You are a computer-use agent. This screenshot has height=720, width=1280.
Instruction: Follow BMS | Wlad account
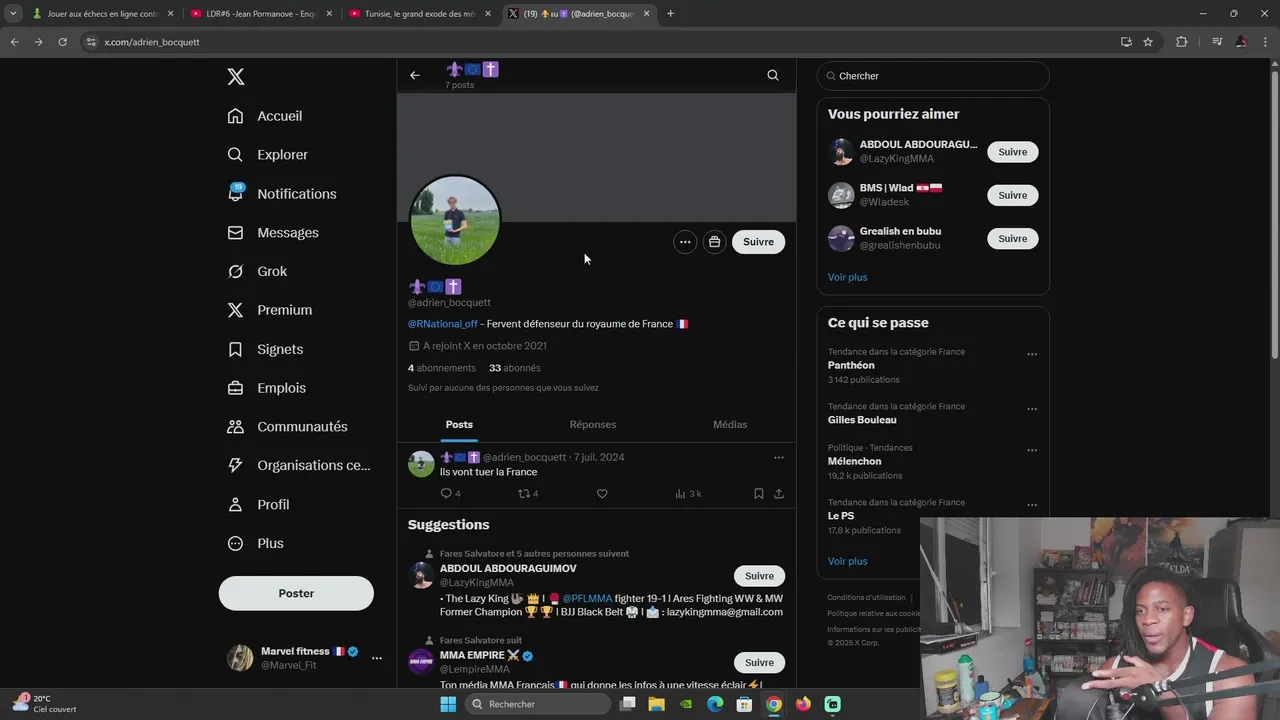[1012, 195]
